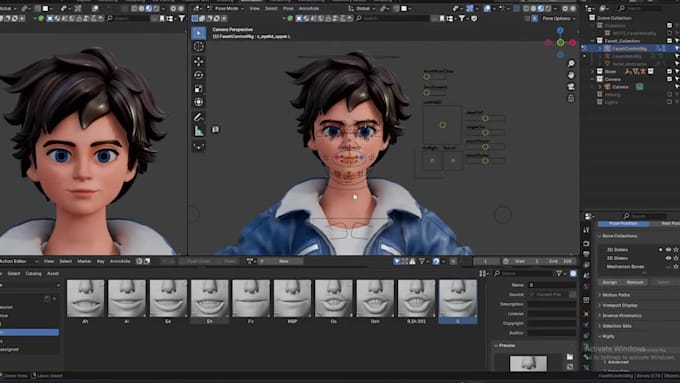Click the asset preview folder icon
Viewport: 680px width, 383px height.
pos(570,357)
